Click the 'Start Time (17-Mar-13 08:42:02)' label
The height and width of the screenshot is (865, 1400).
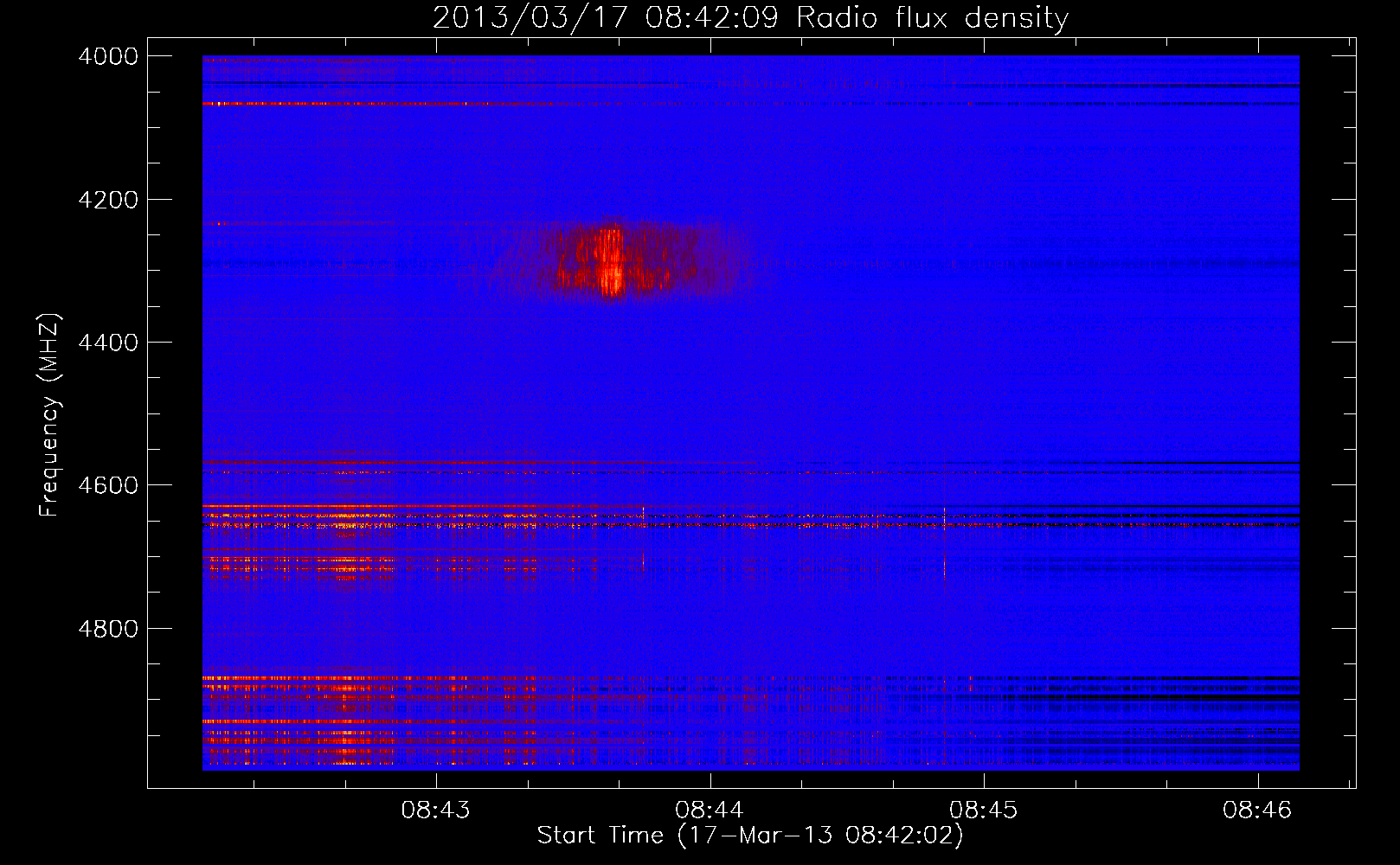tap(750, 836)
